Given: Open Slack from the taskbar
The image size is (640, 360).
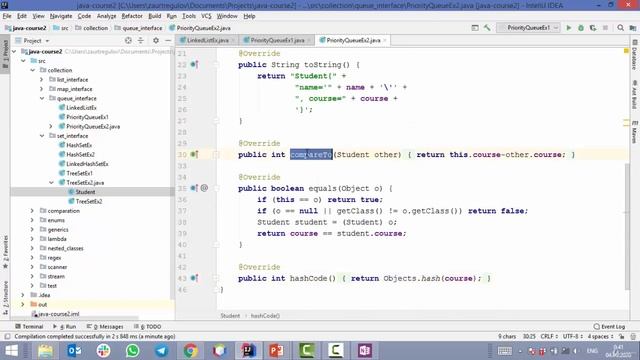Looking at the screenshot, I should [103, 351].
